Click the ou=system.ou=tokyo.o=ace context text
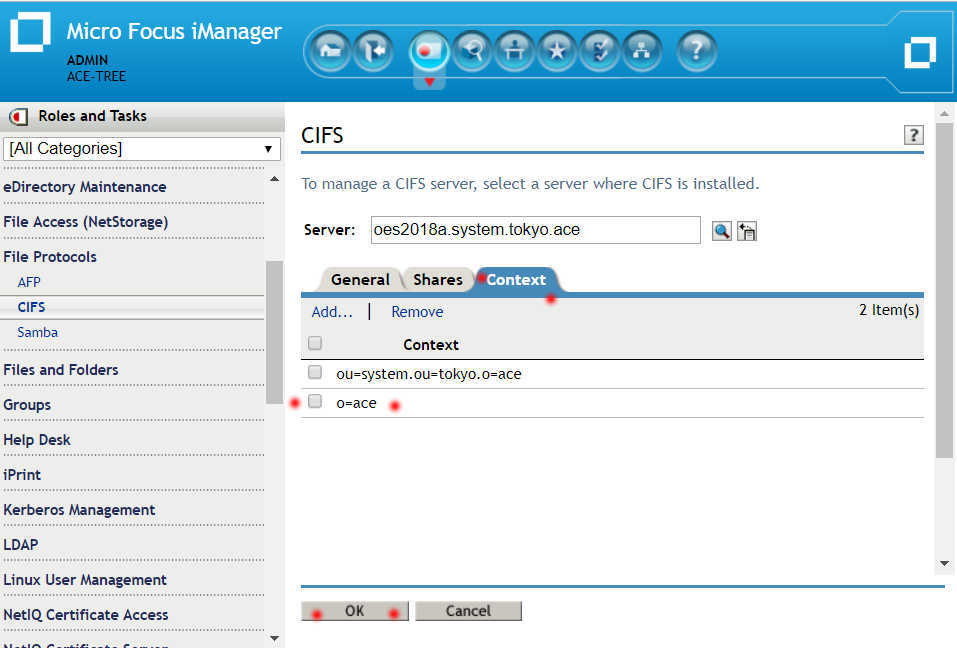This screenshot has height=648, width=957. pyautogui.click(x=428, y=374)
